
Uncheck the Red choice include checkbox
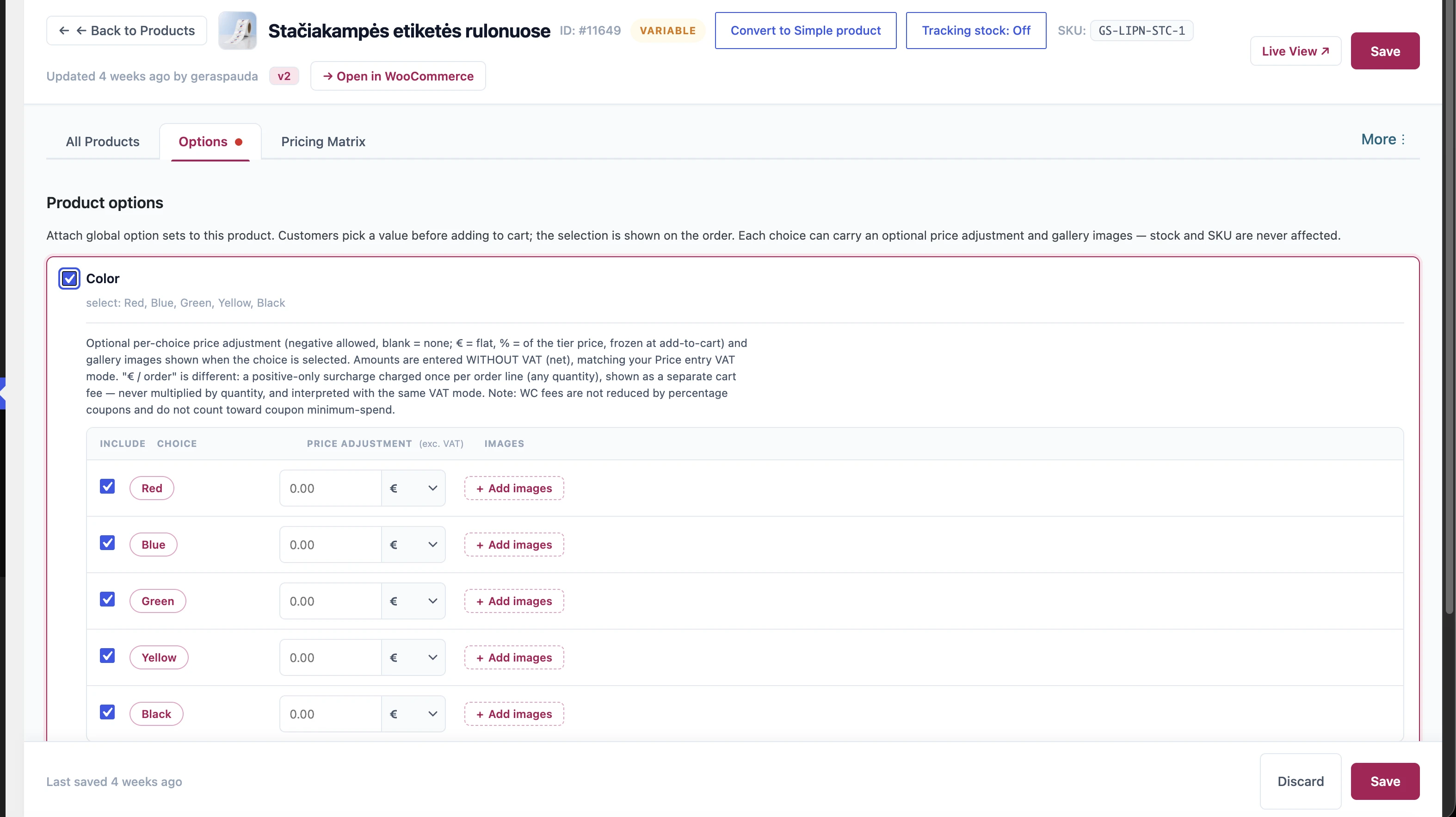click(x=107, y=486)
